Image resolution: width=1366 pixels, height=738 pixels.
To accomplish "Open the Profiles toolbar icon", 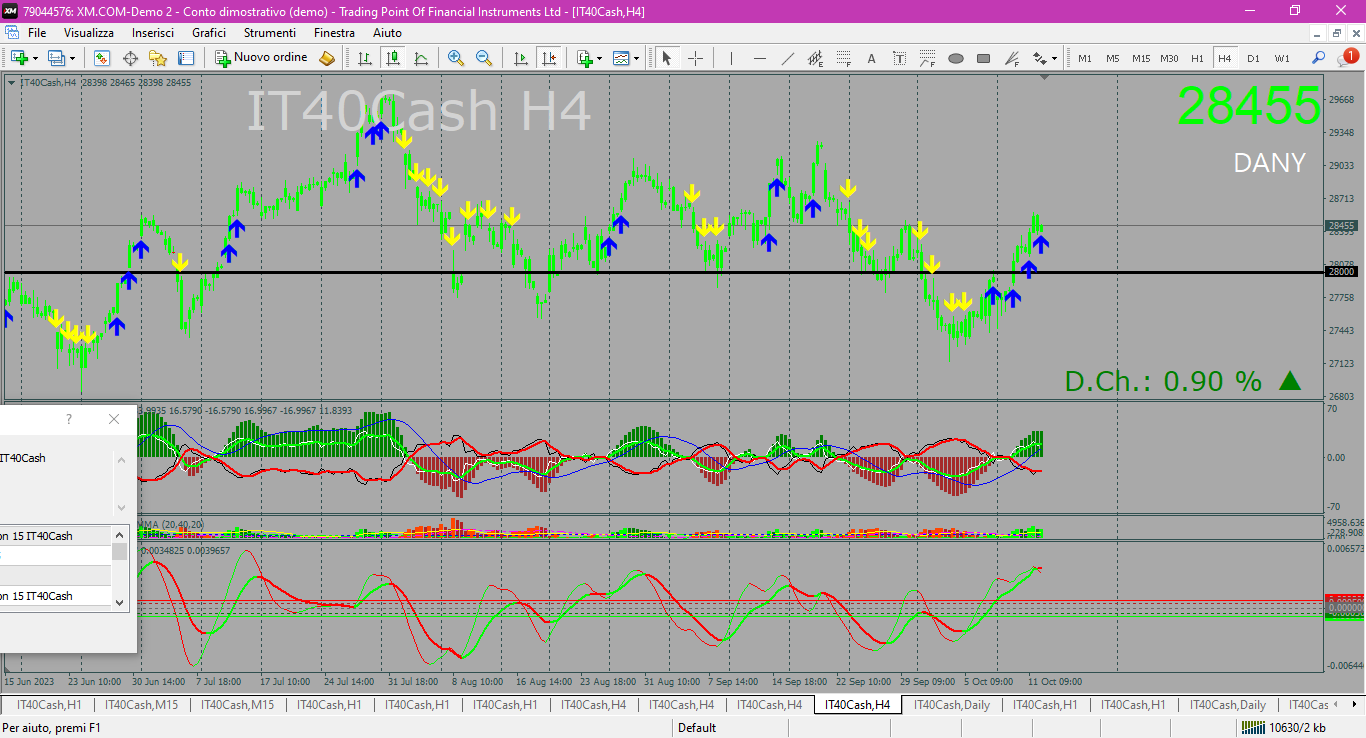I will (57, 58).
